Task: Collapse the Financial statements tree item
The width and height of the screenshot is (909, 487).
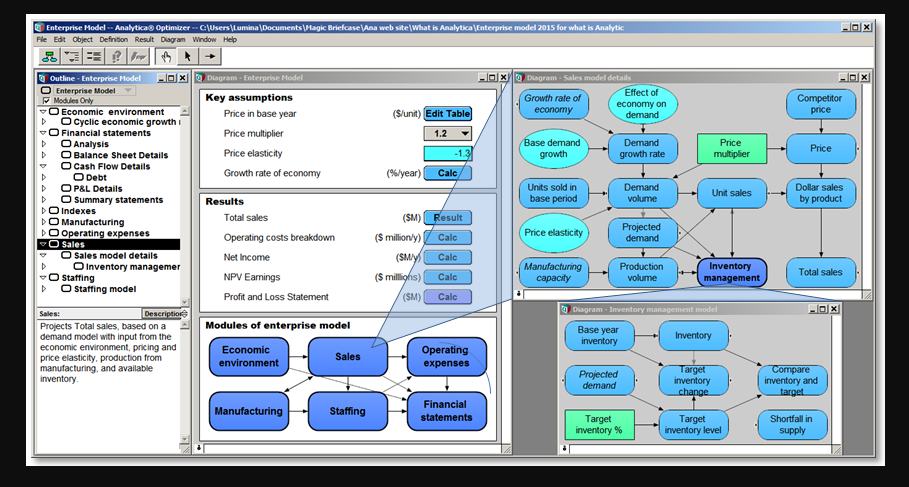Action: tap(43, 133)
